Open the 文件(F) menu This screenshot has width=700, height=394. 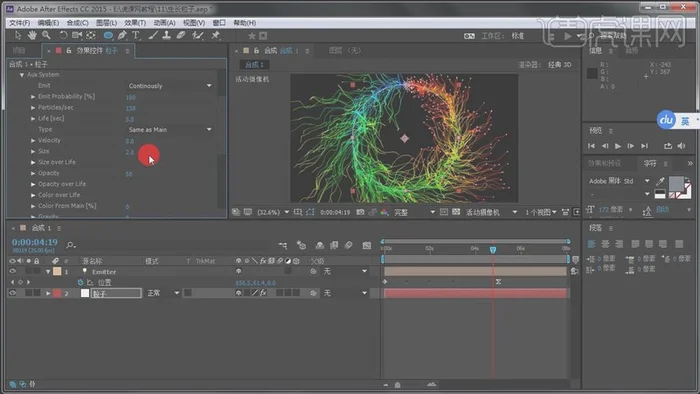(19, 23)
